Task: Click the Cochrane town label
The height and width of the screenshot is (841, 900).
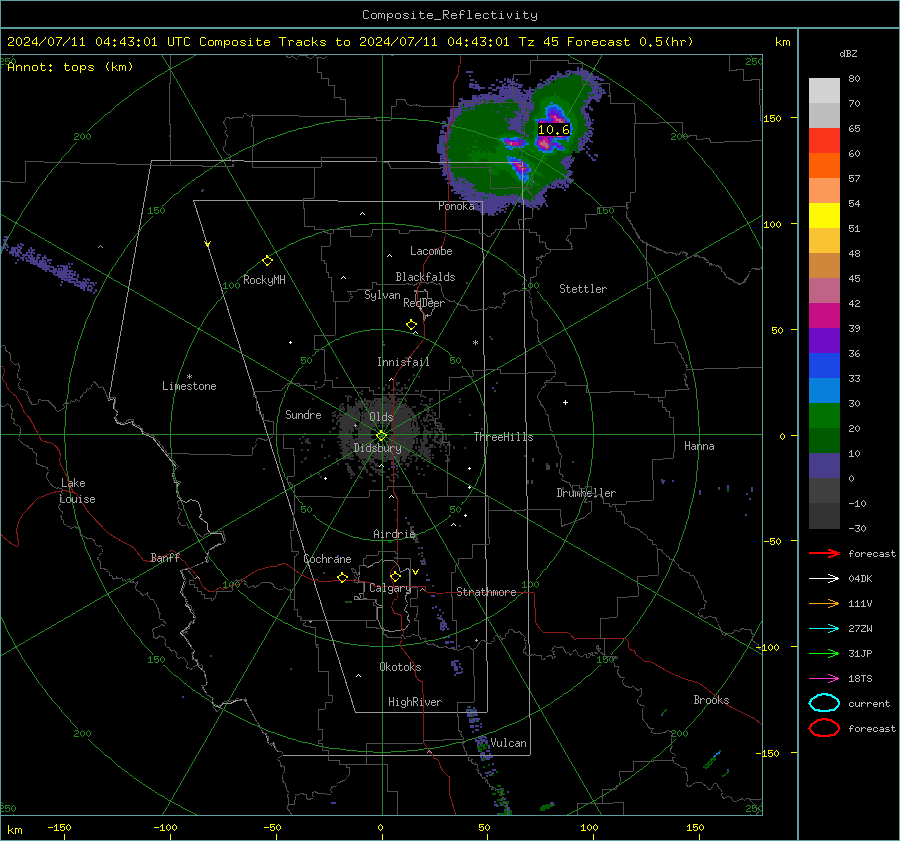Action: pyautogui.click(x=327, y=559)
